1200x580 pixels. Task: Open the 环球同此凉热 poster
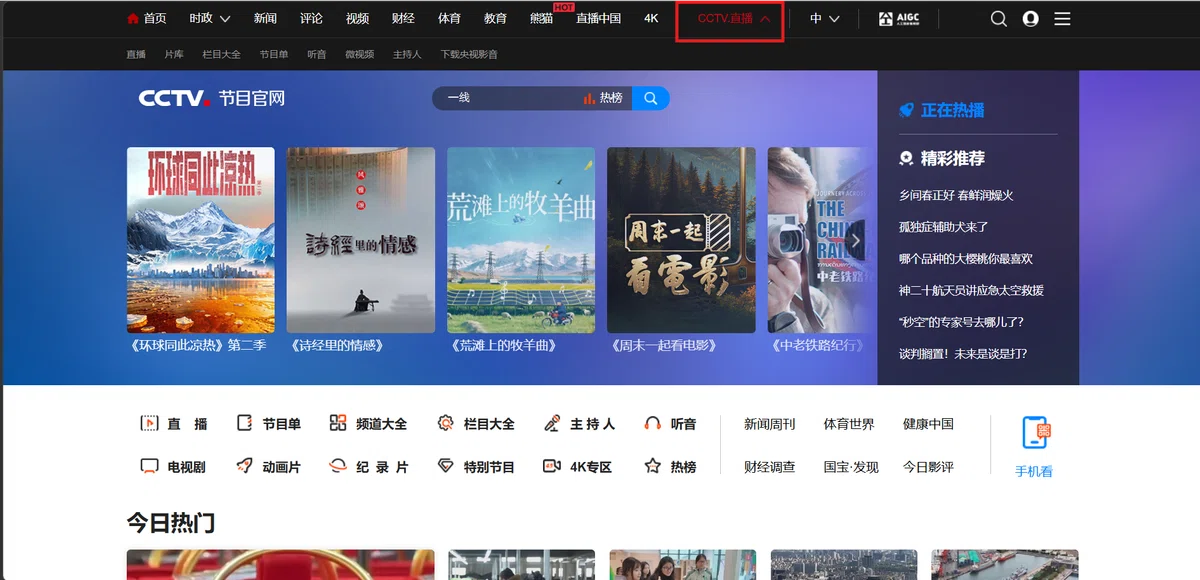click(201, 240)
